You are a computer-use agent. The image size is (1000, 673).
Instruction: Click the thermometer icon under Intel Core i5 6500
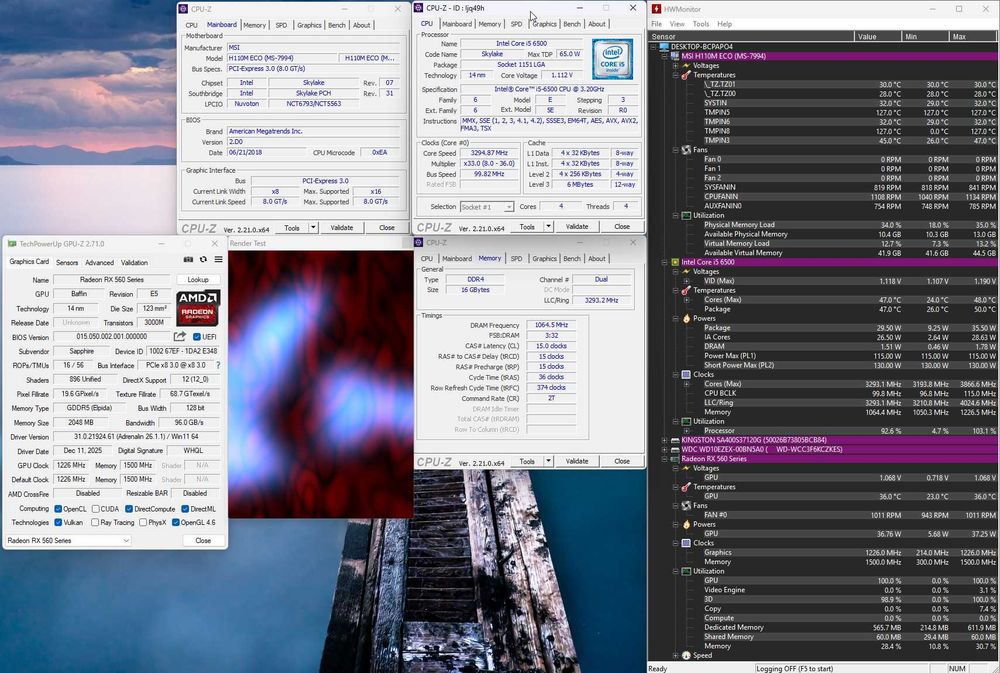[x=686, y=290]
